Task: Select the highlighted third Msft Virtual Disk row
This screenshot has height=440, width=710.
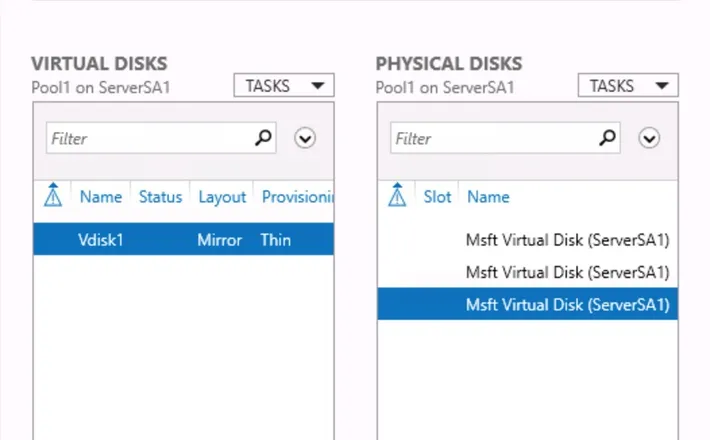Action: click(x=528, y=304)
